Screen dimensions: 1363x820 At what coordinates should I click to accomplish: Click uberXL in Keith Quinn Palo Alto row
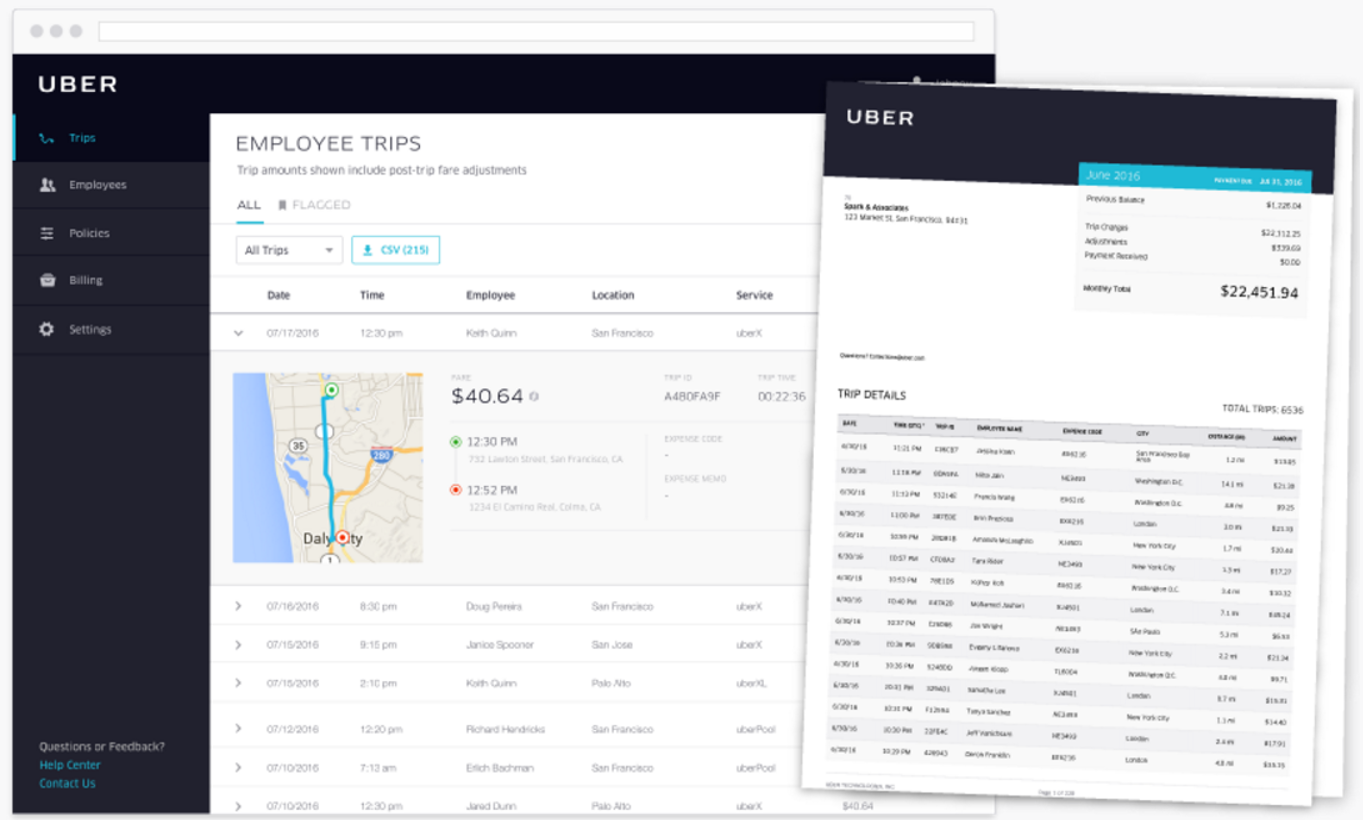point(751,683)
